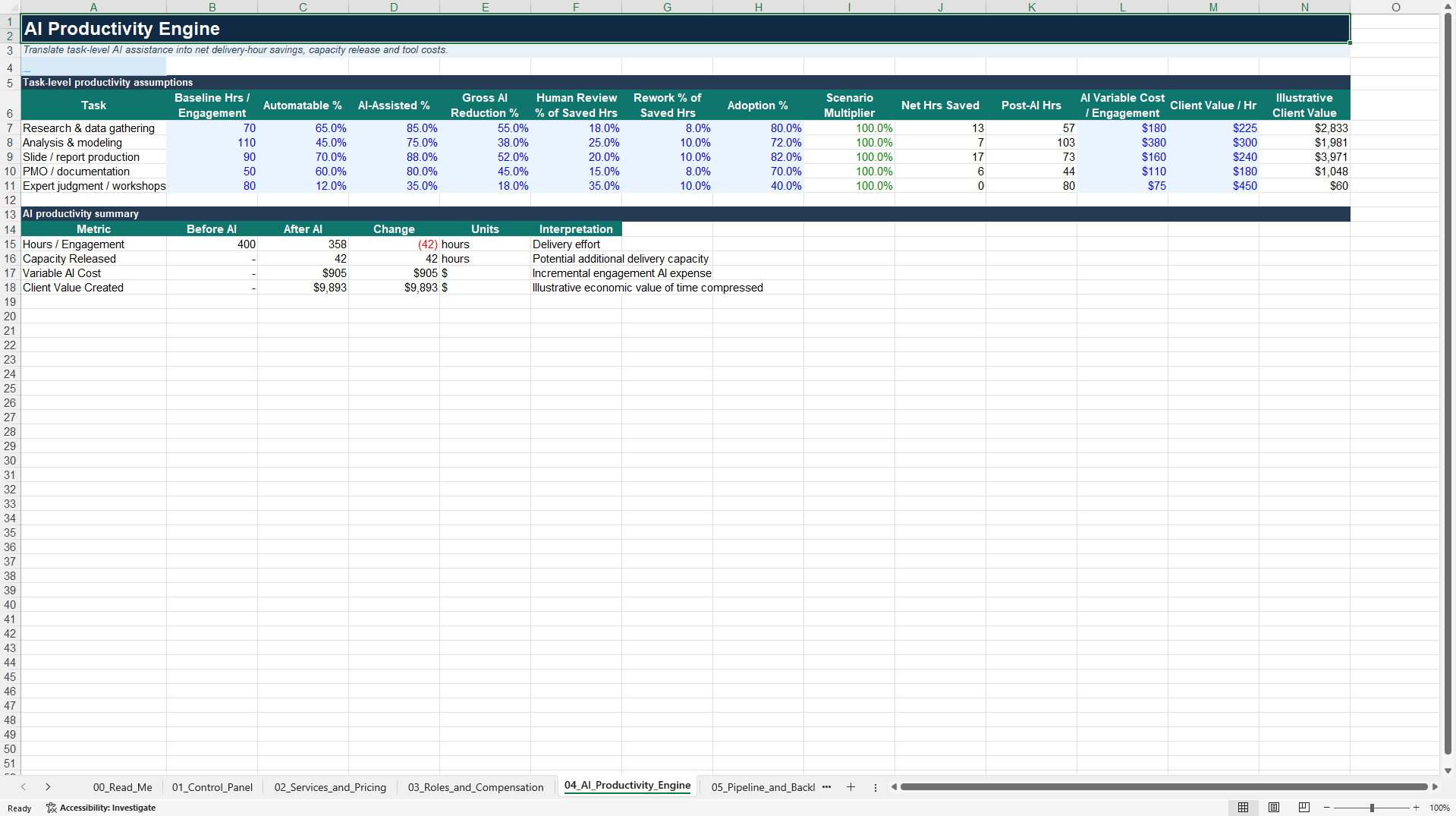Select the Analysis & modeling cell
Viewport: 1456px width, 816px height.
(93, 143)
